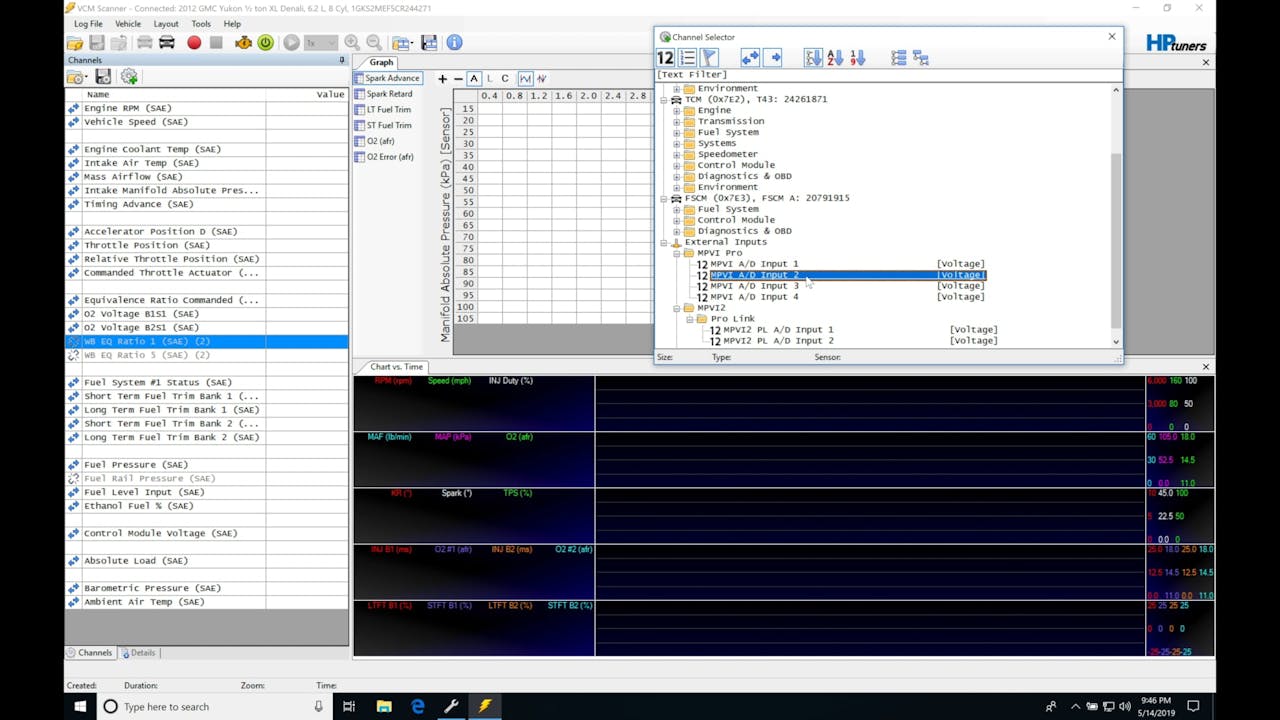Click the A-Z alphabetical sort icon
The width and height of the screenshot is (1280, 720).
835,57
